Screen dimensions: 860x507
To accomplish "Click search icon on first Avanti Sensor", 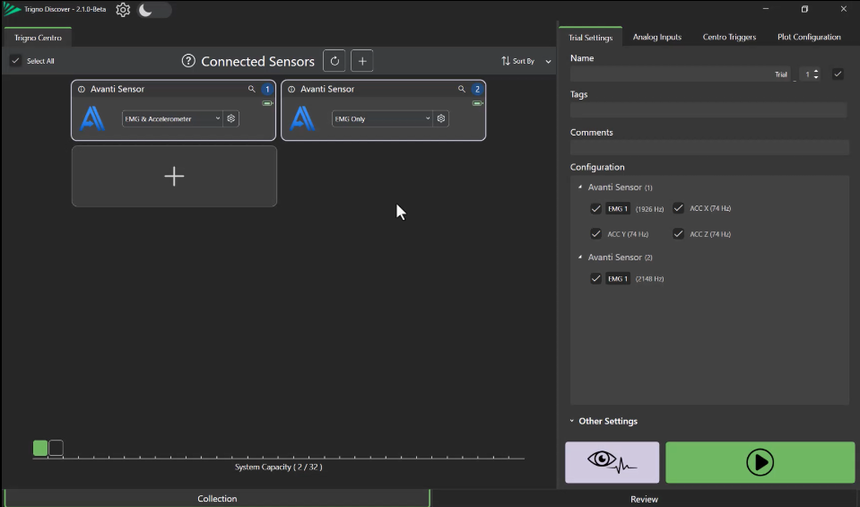I will click(252, 89).
